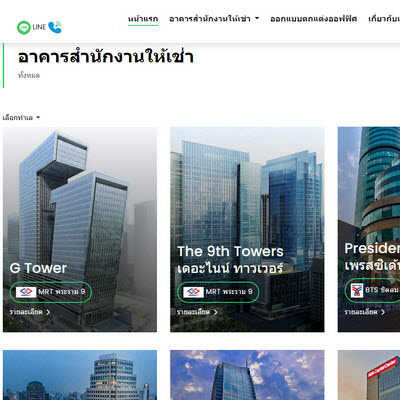
Task: Click the arrow beside รายละเอียด on G Tower
Action: pos(48,312)
